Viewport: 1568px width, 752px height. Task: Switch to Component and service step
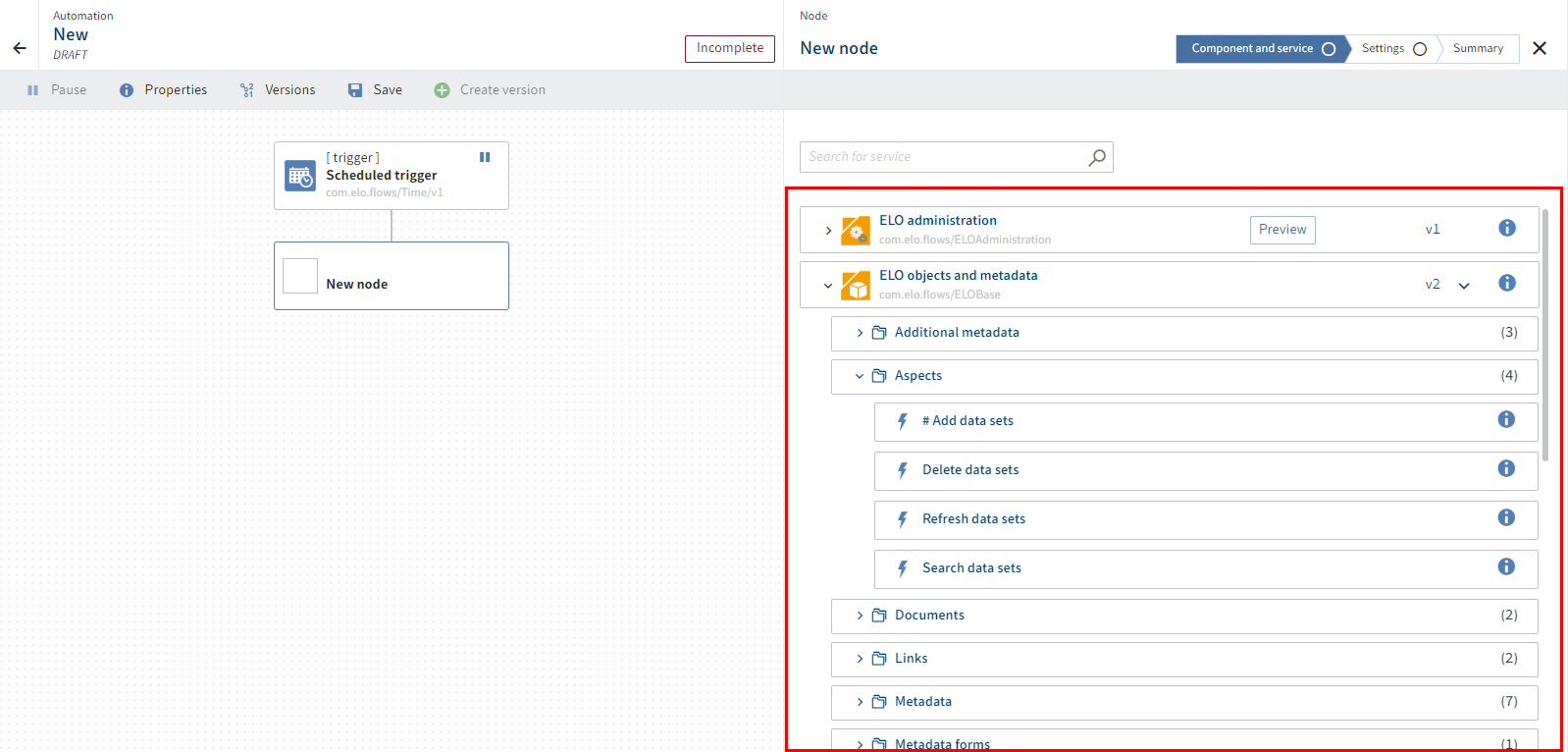tap(1262, 48)
